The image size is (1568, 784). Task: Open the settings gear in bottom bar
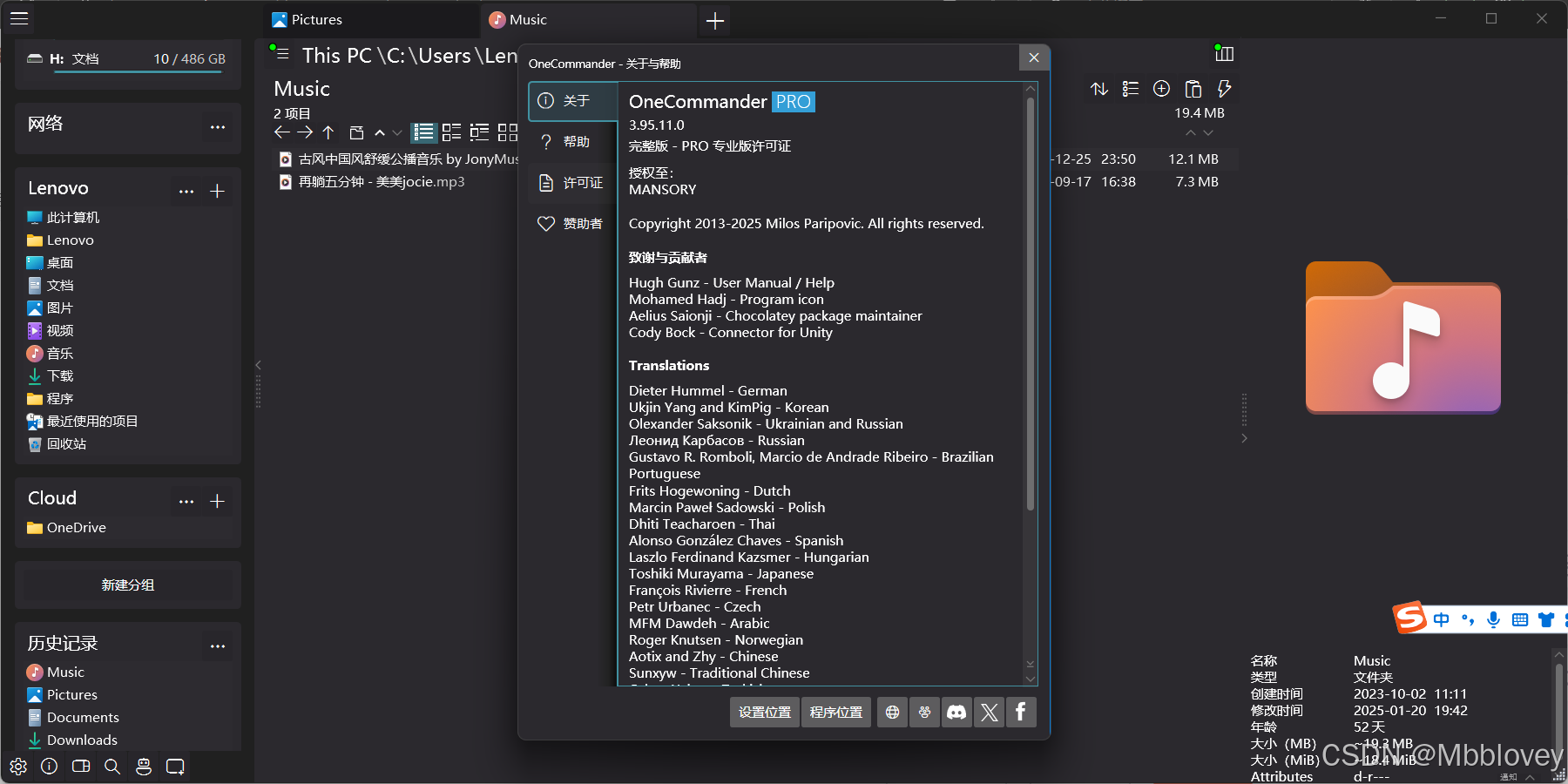click(x=18, y=767)
